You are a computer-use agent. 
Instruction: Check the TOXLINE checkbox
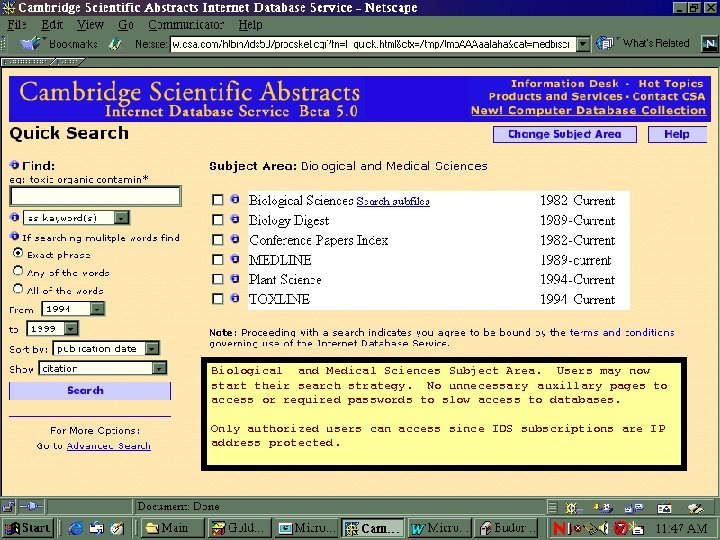click(218, 299)
